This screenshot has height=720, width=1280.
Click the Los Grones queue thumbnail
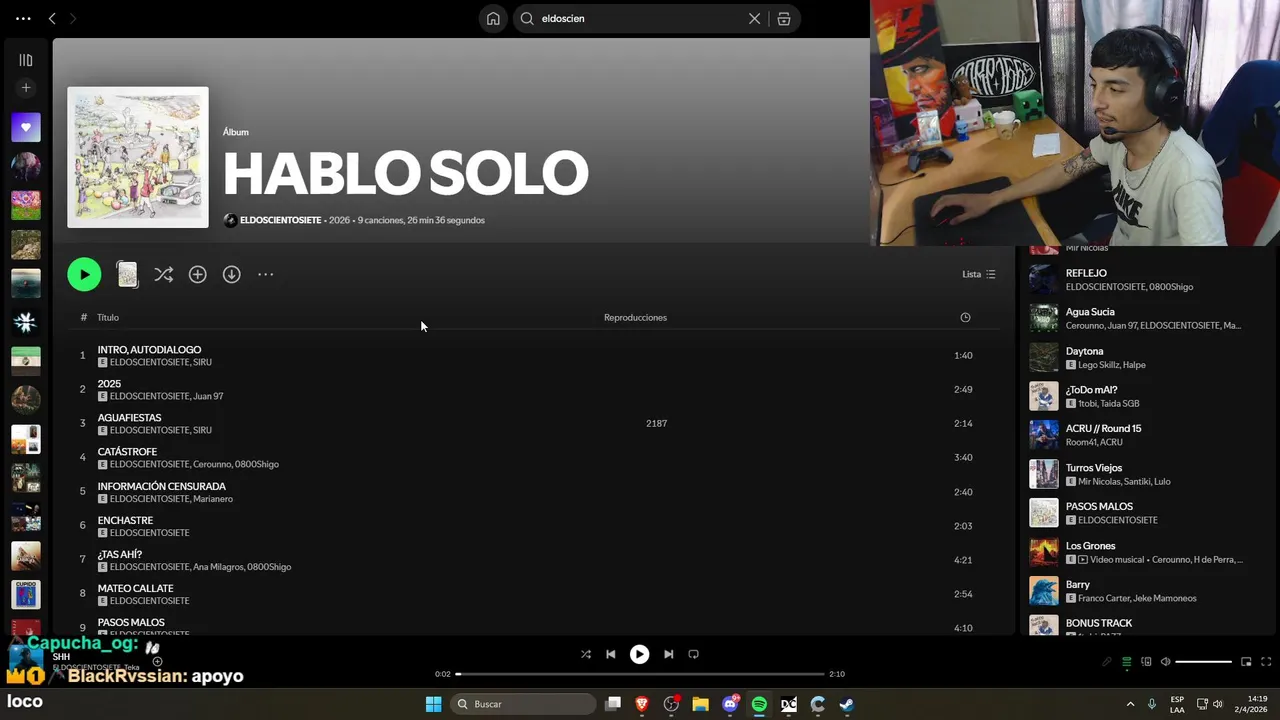(x=1044, y=552)
